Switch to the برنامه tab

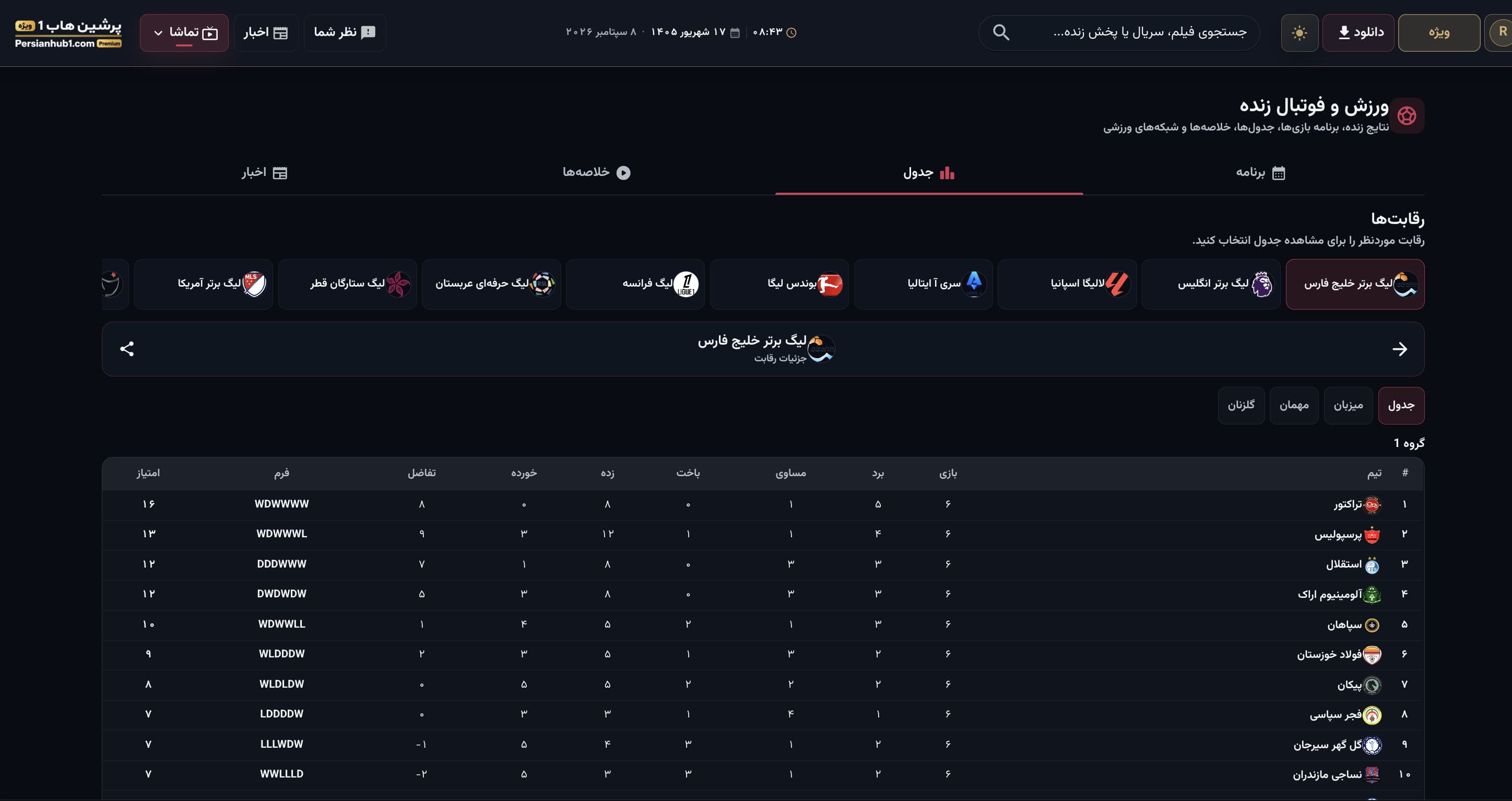(1260, 173)
